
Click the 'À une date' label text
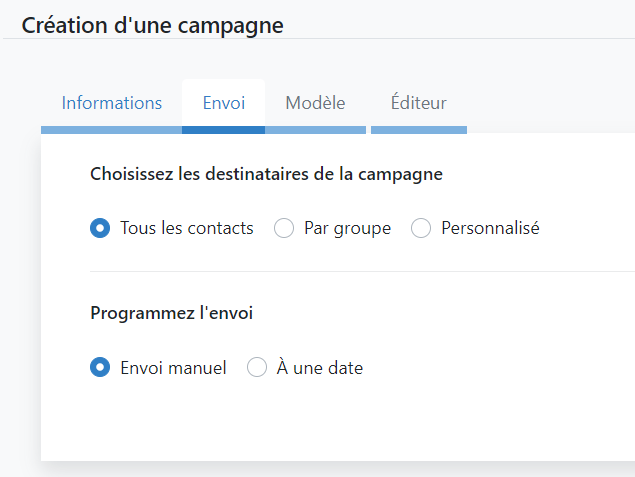click(320, 367)
